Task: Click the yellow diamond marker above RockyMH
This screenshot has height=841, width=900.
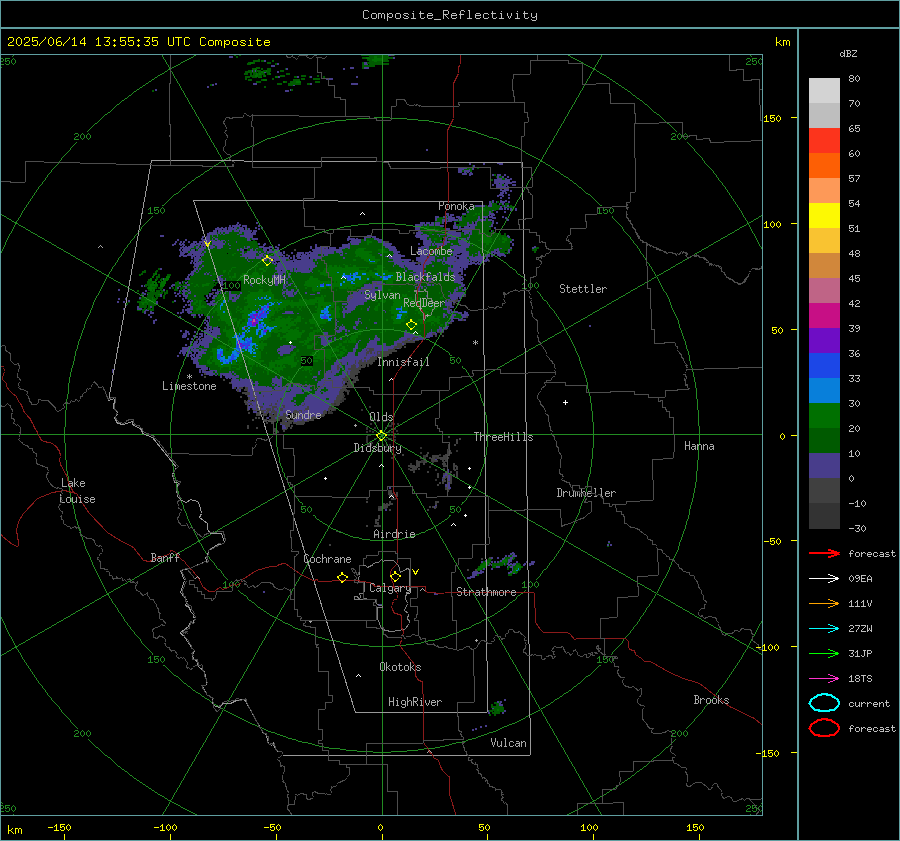Action: coord(267,261)
